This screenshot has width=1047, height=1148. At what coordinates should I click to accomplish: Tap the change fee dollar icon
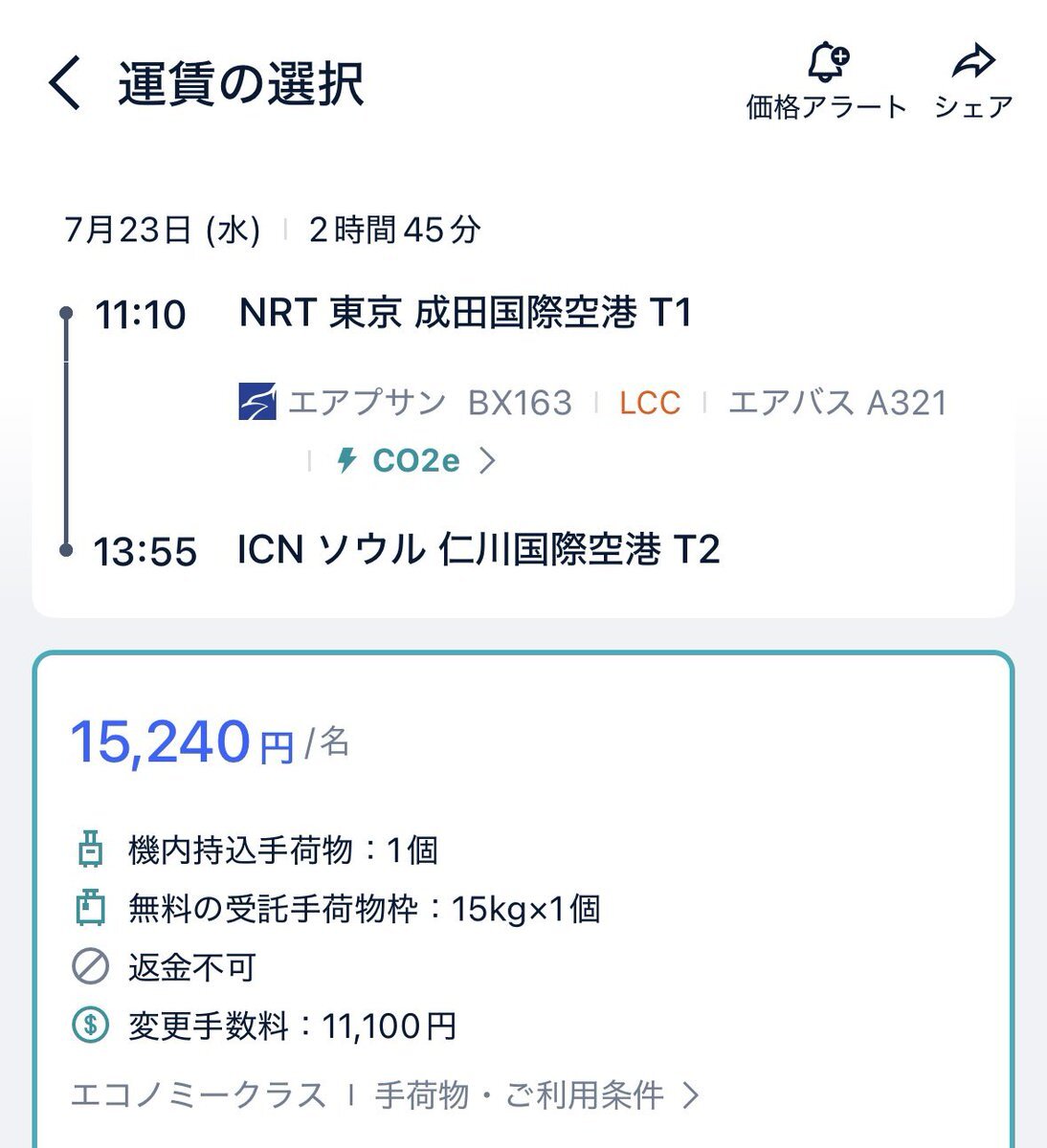(90, 1026)
